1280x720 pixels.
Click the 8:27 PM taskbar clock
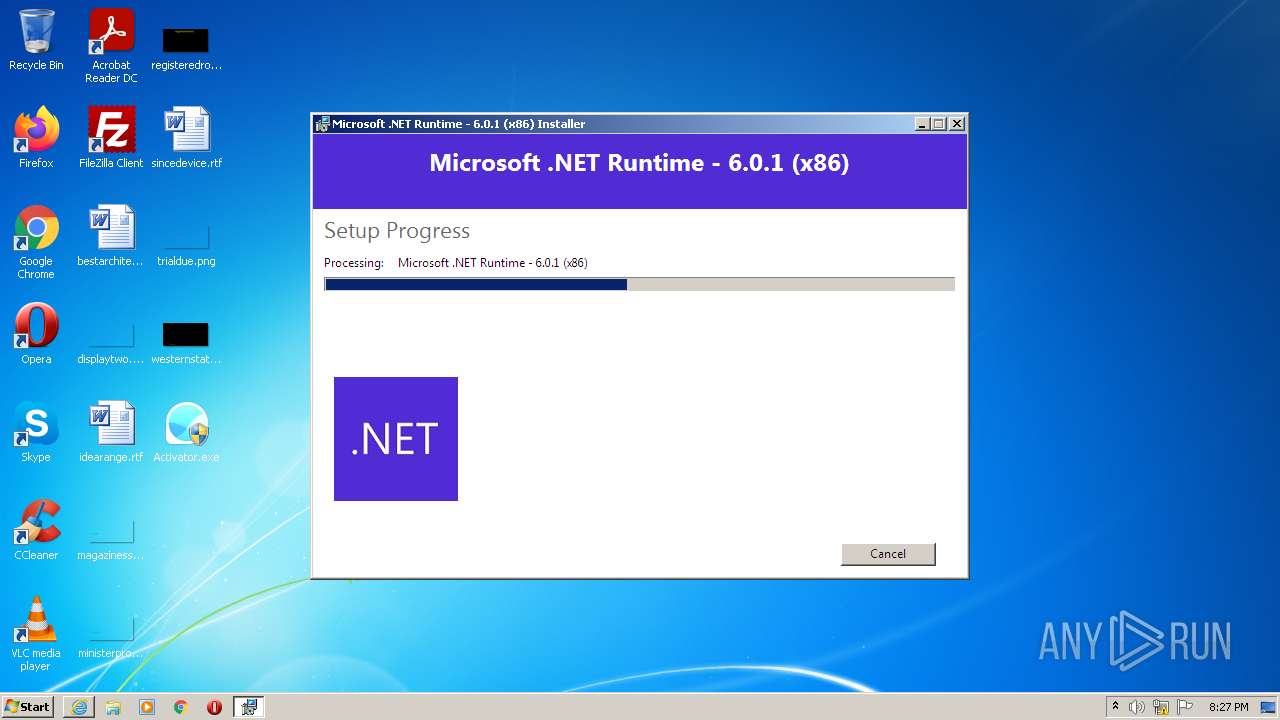click(1228, 707)
